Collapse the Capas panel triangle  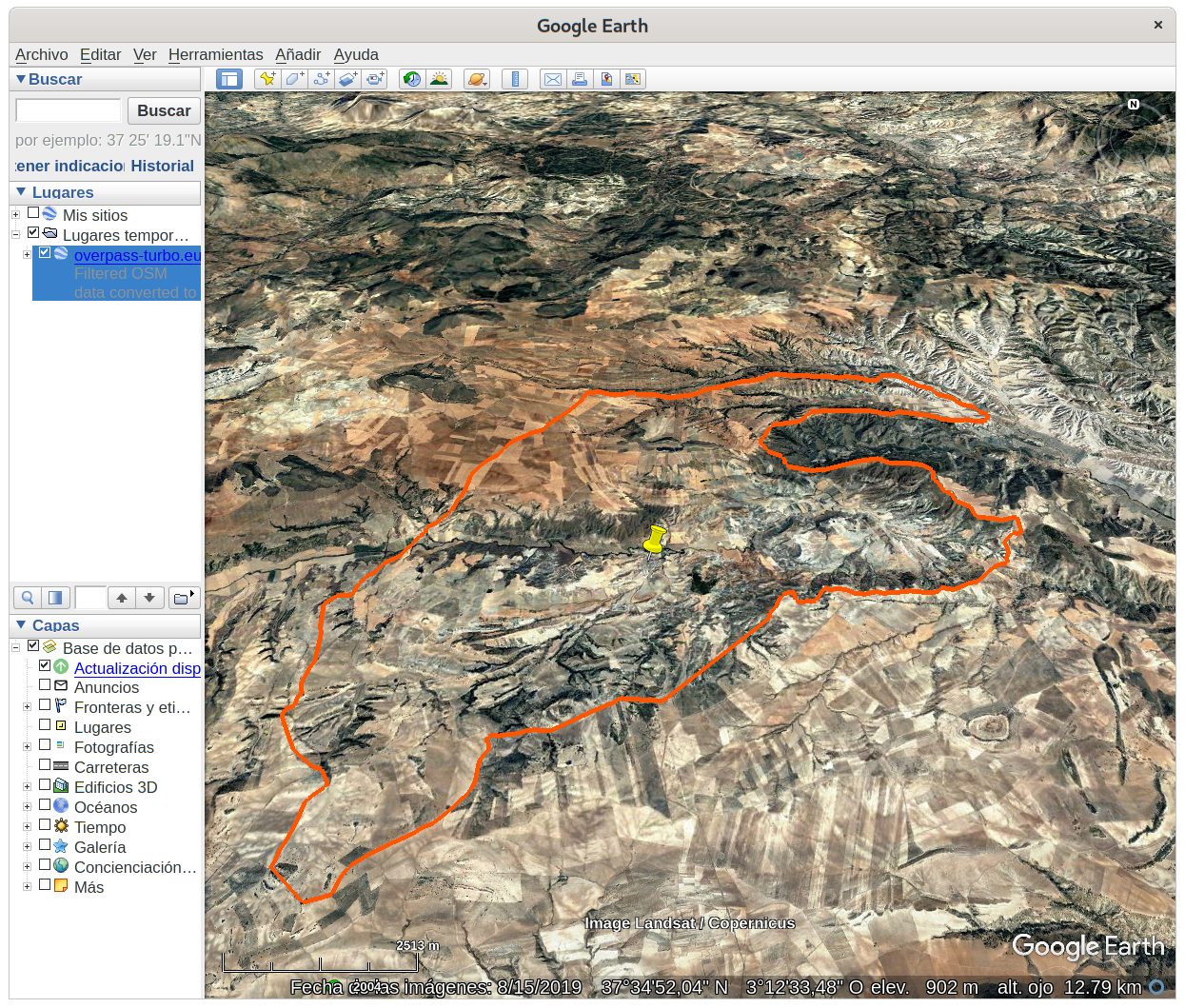[x=21, y=624]
